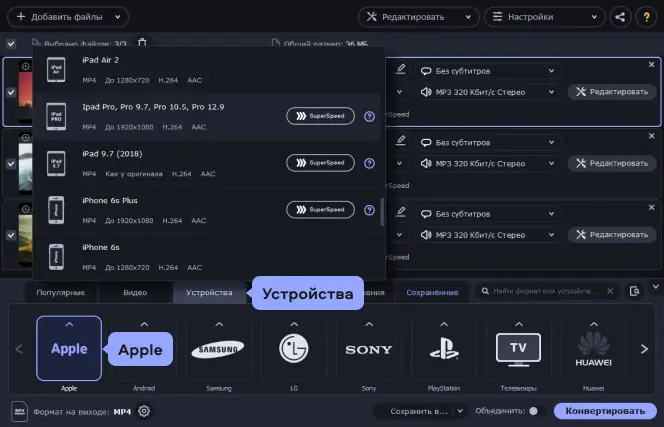Click SuperSpeed button for iPhone 6s Plus

pyautogui.click(x=321, y=210)
